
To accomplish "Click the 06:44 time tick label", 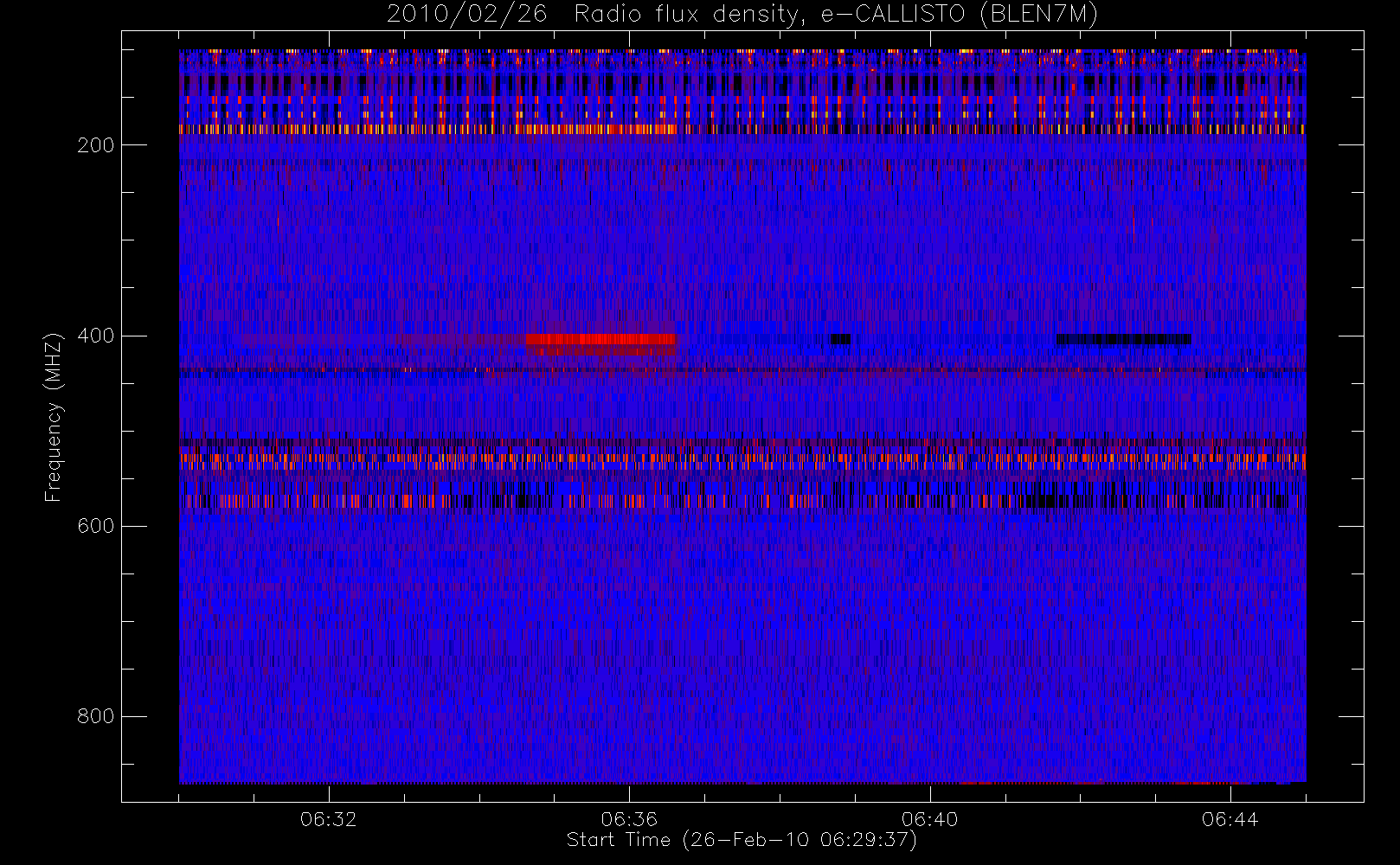I will (1230, 819).
